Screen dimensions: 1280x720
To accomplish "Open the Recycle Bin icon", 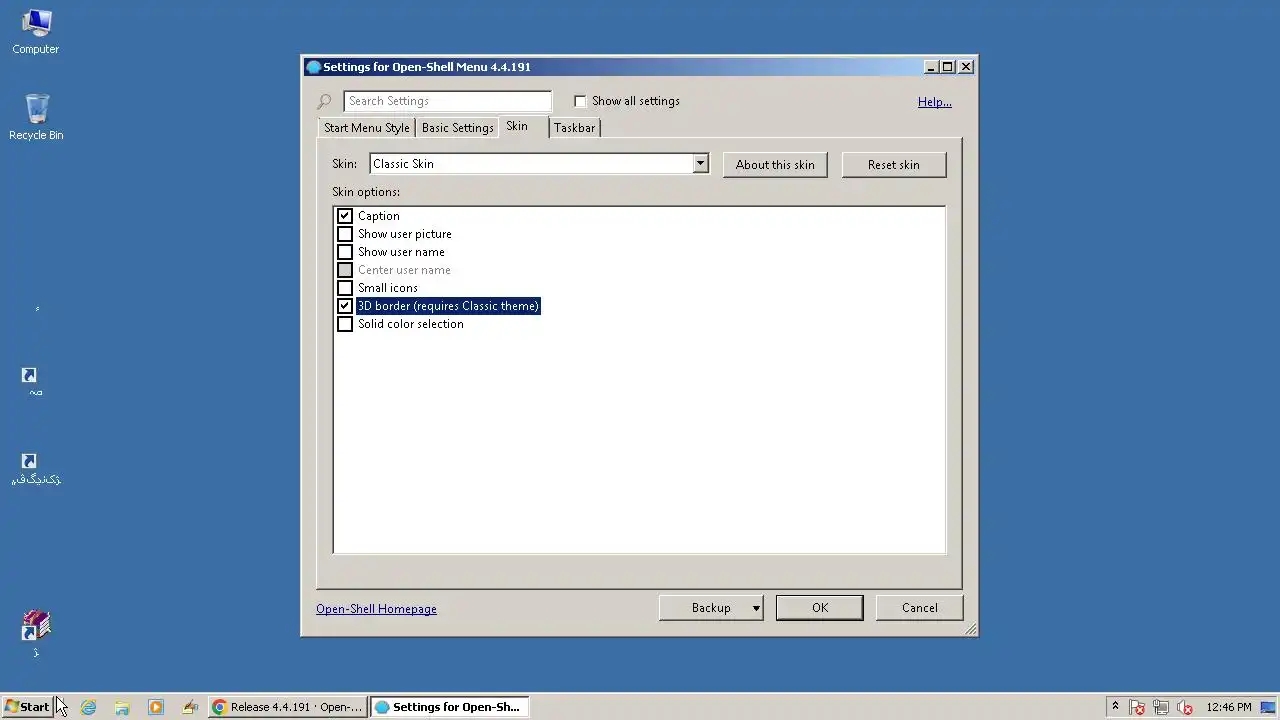I will [36, 117].
